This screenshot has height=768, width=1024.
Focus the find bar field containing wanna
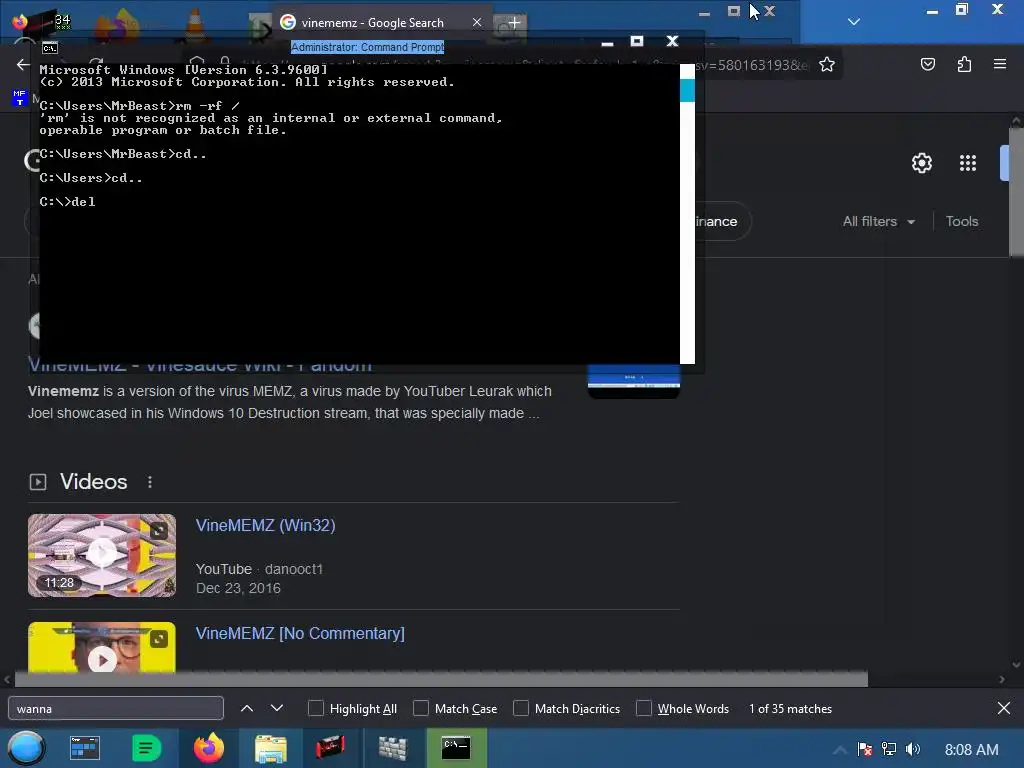tap(116, 708)
